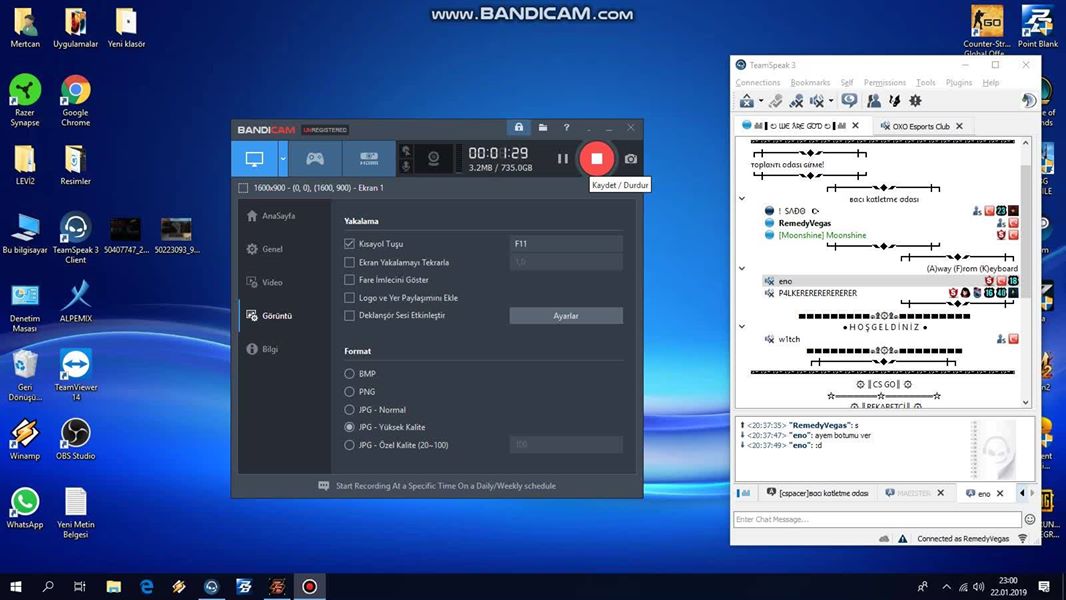Toggle TeamSpeak mute speakers icon

816,101
